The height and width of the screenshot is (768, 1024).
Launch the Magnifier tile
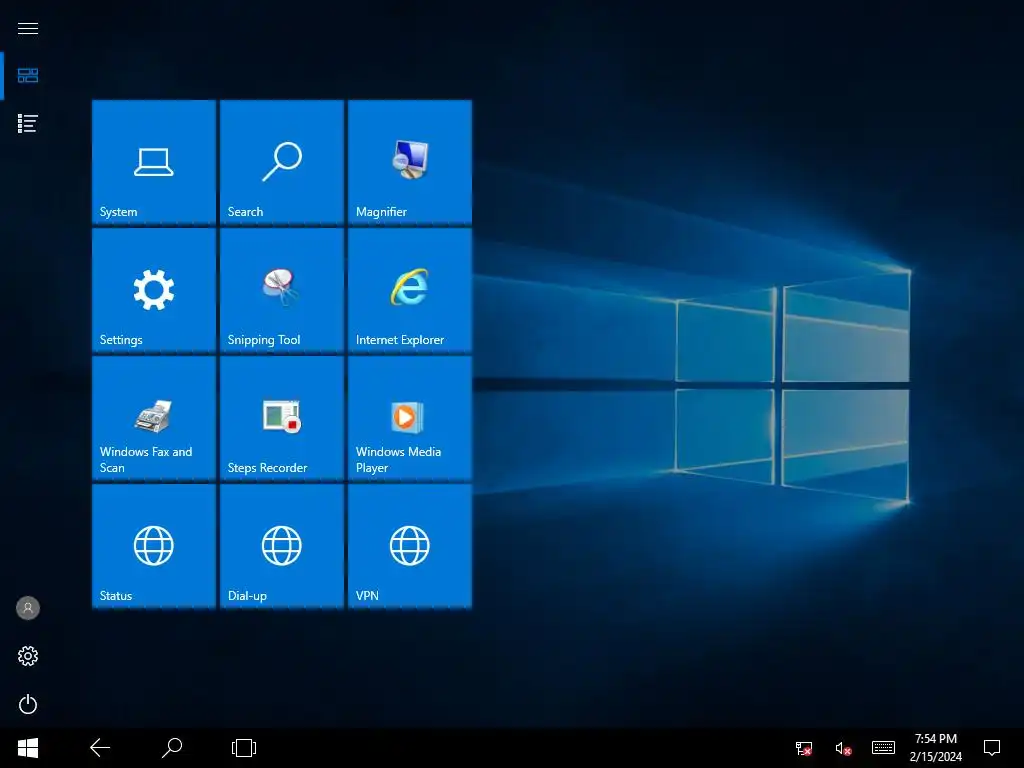409,162
